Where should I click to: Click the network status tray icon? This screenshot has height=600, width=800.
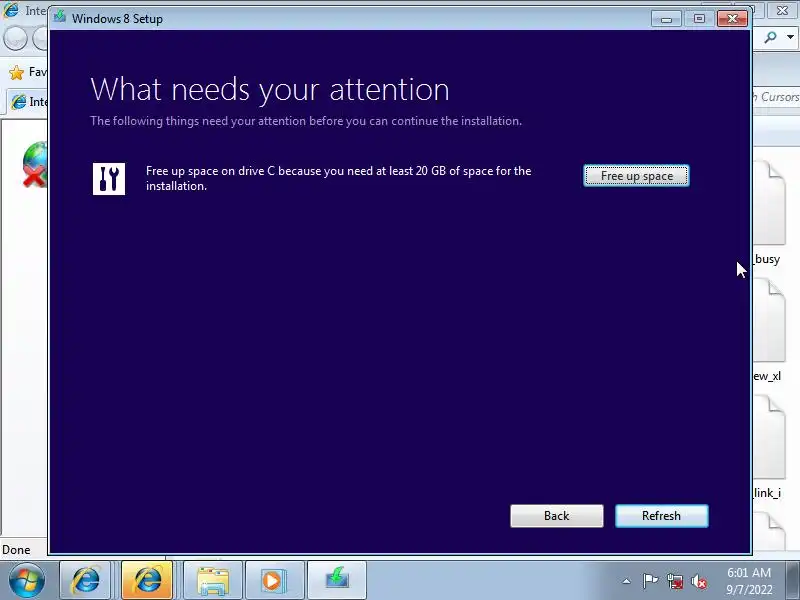pyautogui.click(x=674, y=581)
